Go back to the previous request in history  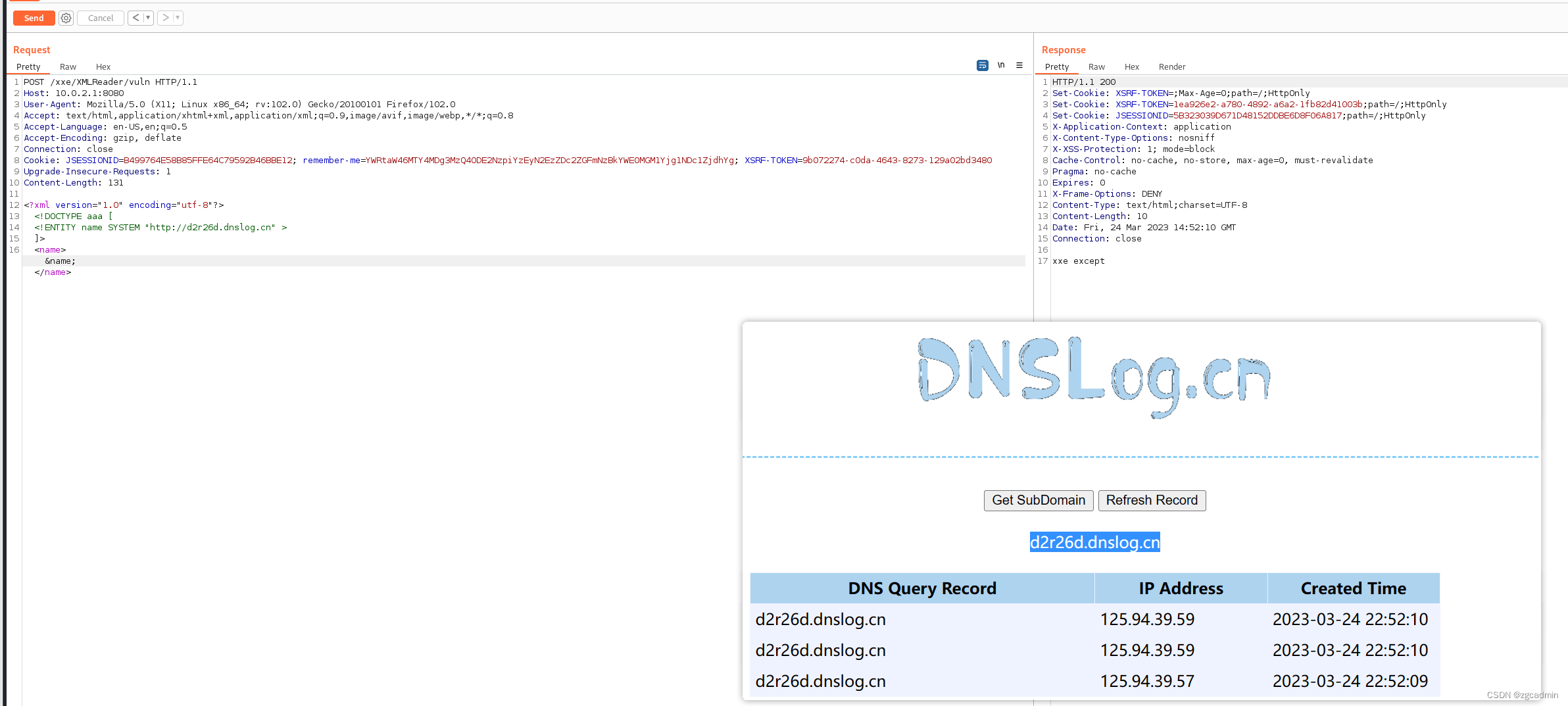point(135,18)
